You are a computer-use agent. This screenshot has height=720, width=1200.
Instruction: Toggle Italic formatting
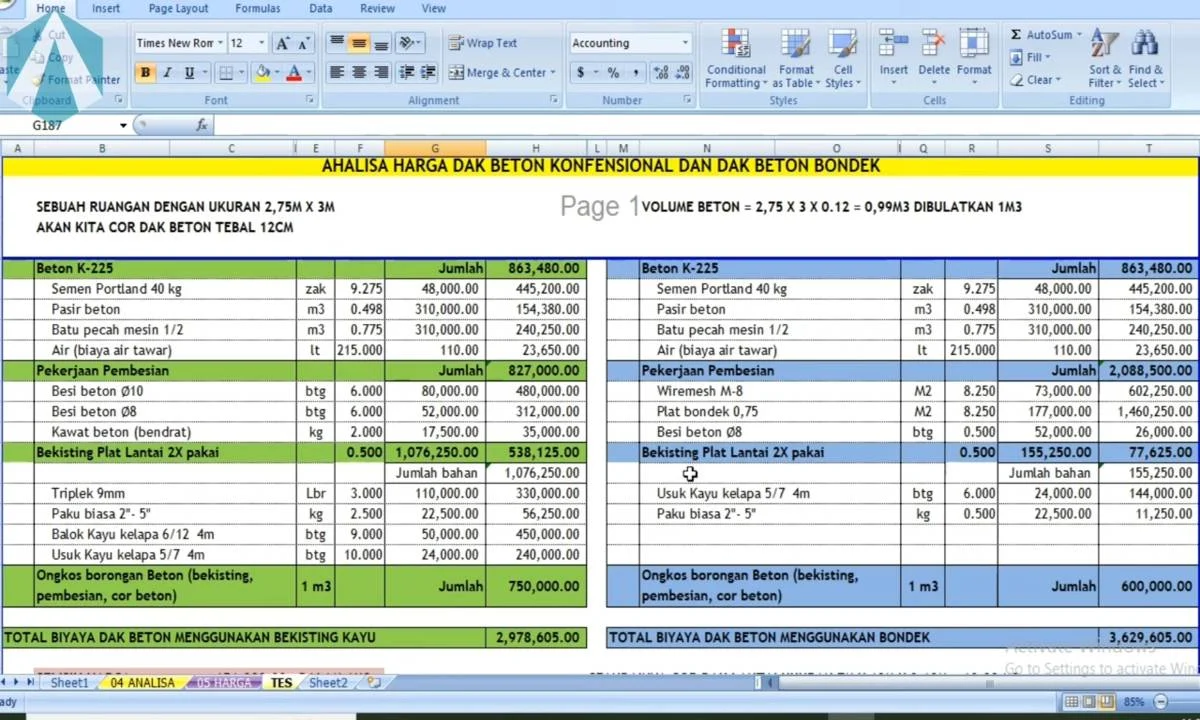167,73
